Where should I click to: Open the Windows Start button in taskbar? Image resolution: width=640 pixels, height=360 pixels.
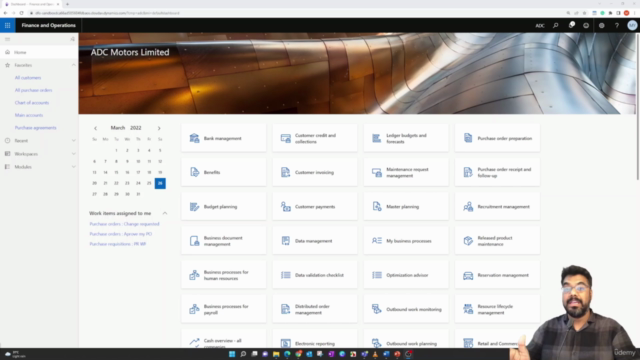[232, 354]
